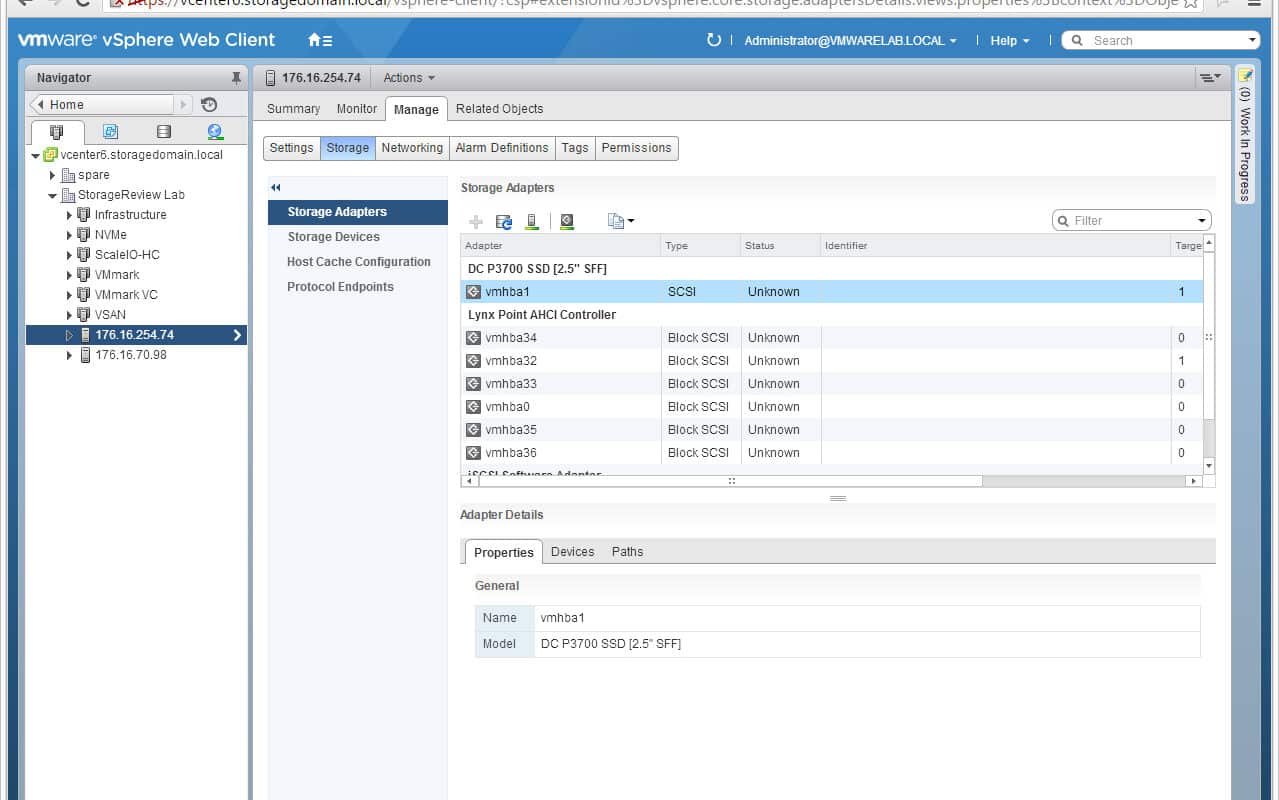
Task: Click scroll-down arrow of adapters table scrollbar
Action: 1209,466
